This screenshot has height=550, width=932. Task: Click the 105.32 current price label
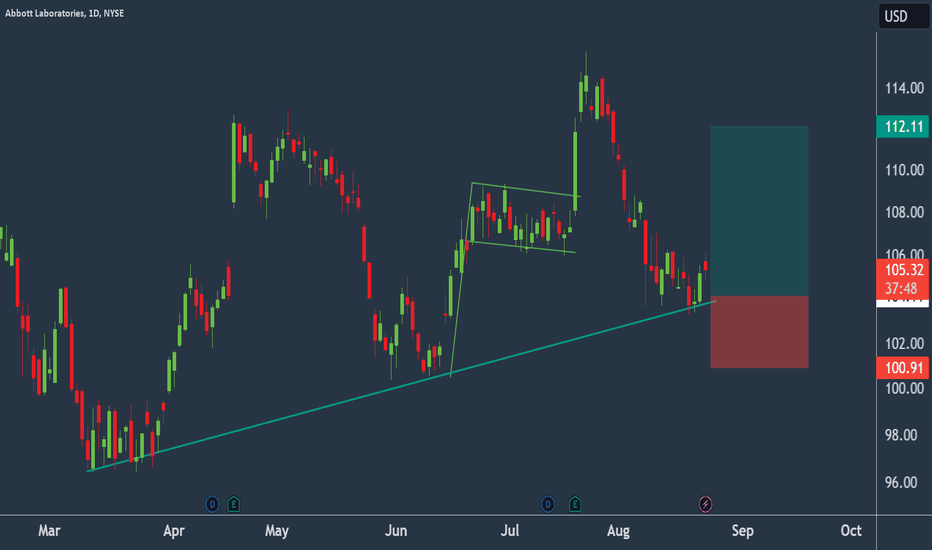coord(903,270)
